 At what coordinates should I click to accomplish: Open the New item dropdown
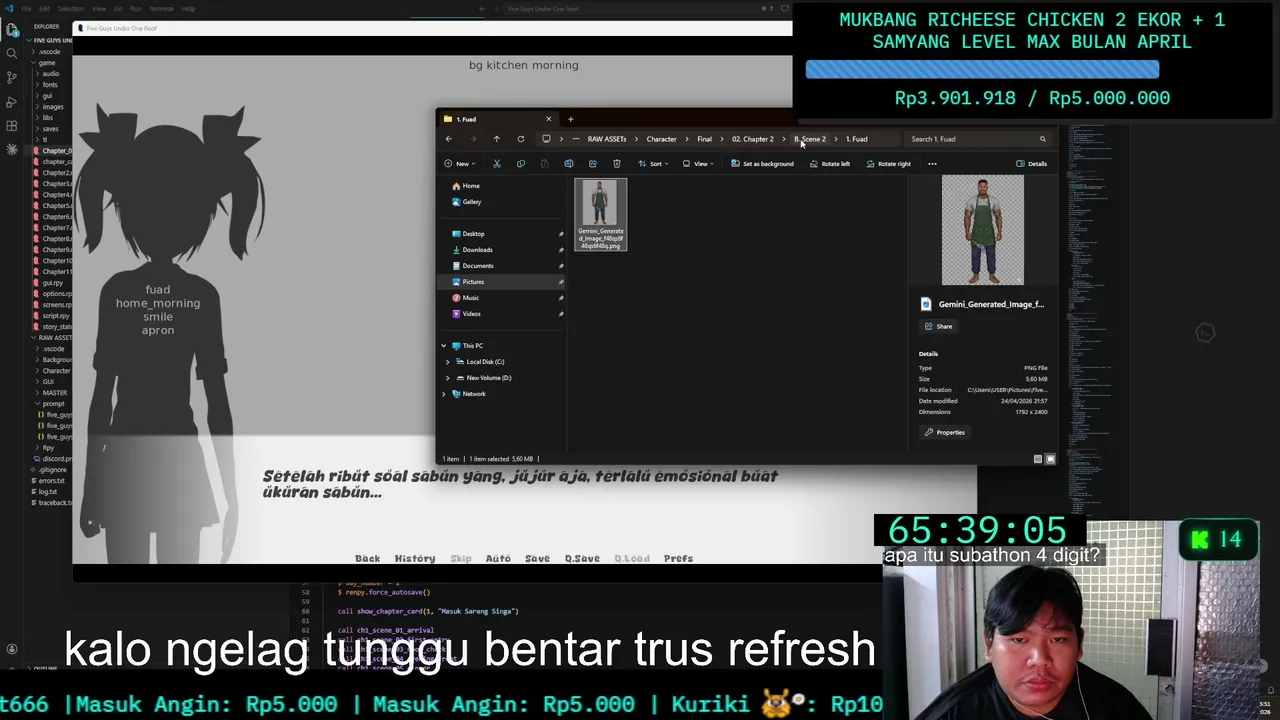pyautogui.click(x=459, y=164)
